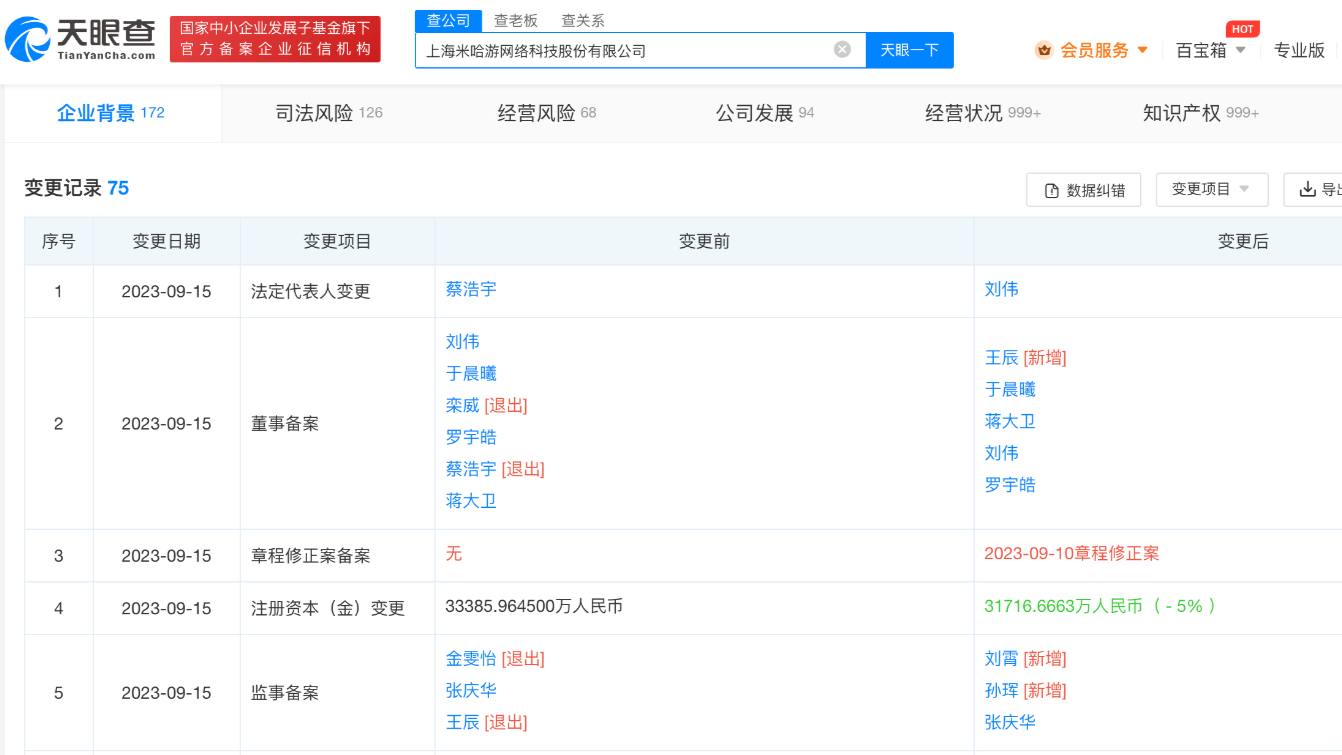Open the 变更项目 filter dropdown
The width and height of the screenshot is (1342, 755).
[1211, 189]
